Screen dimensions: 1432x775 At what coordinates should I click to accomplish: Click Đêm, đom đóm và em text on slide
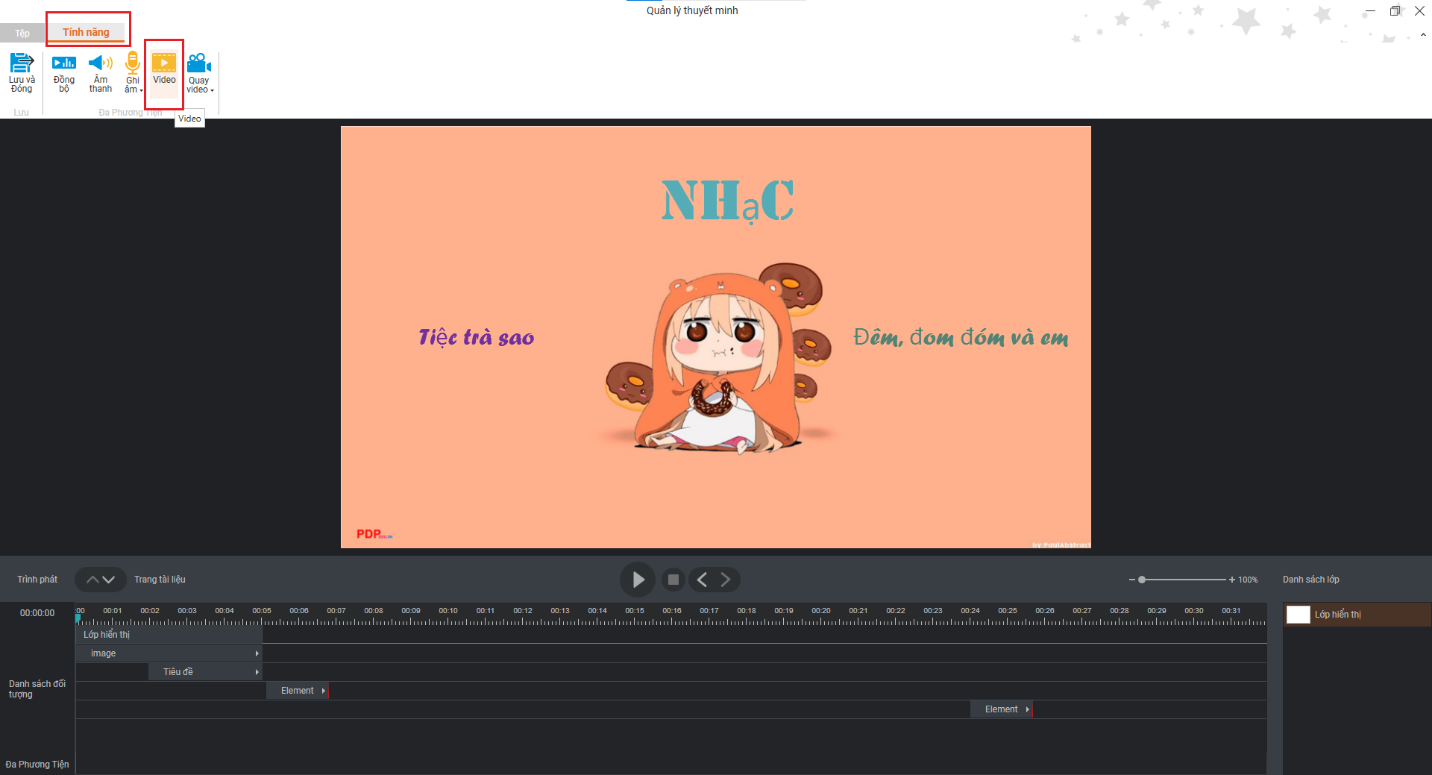[x=960, y=338]
